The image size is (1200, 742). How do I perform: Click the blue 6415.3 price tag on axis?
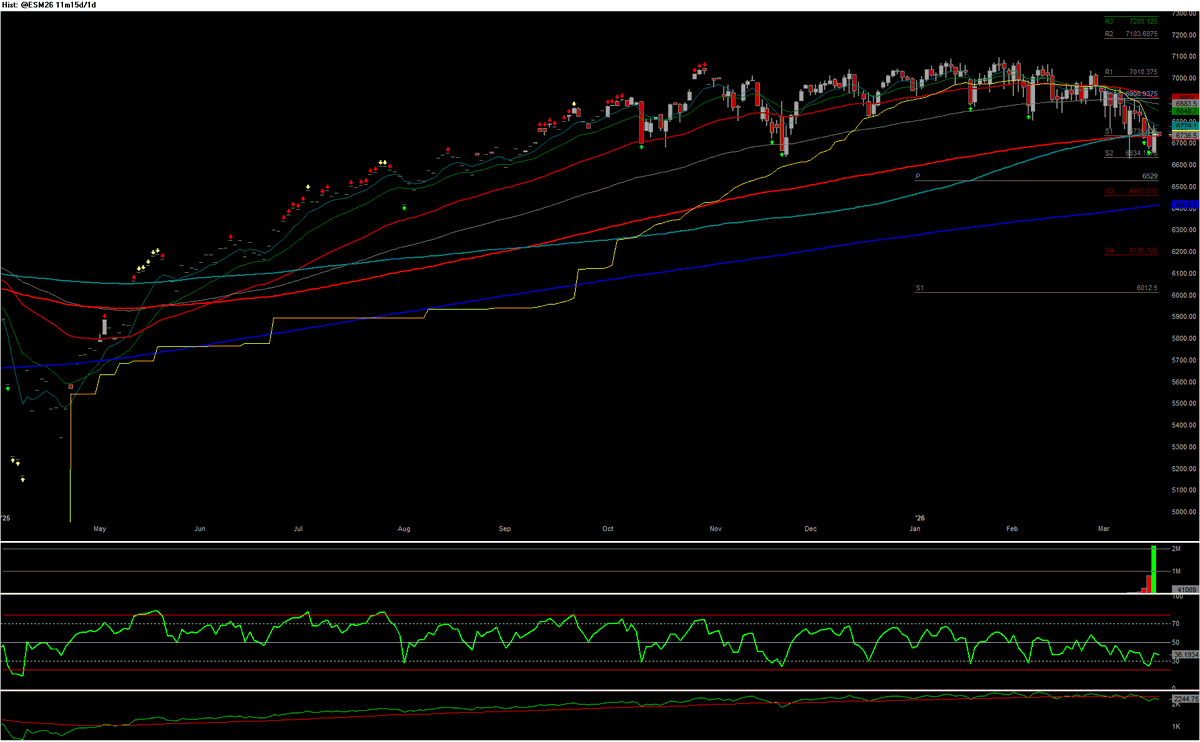[1185, 205]
